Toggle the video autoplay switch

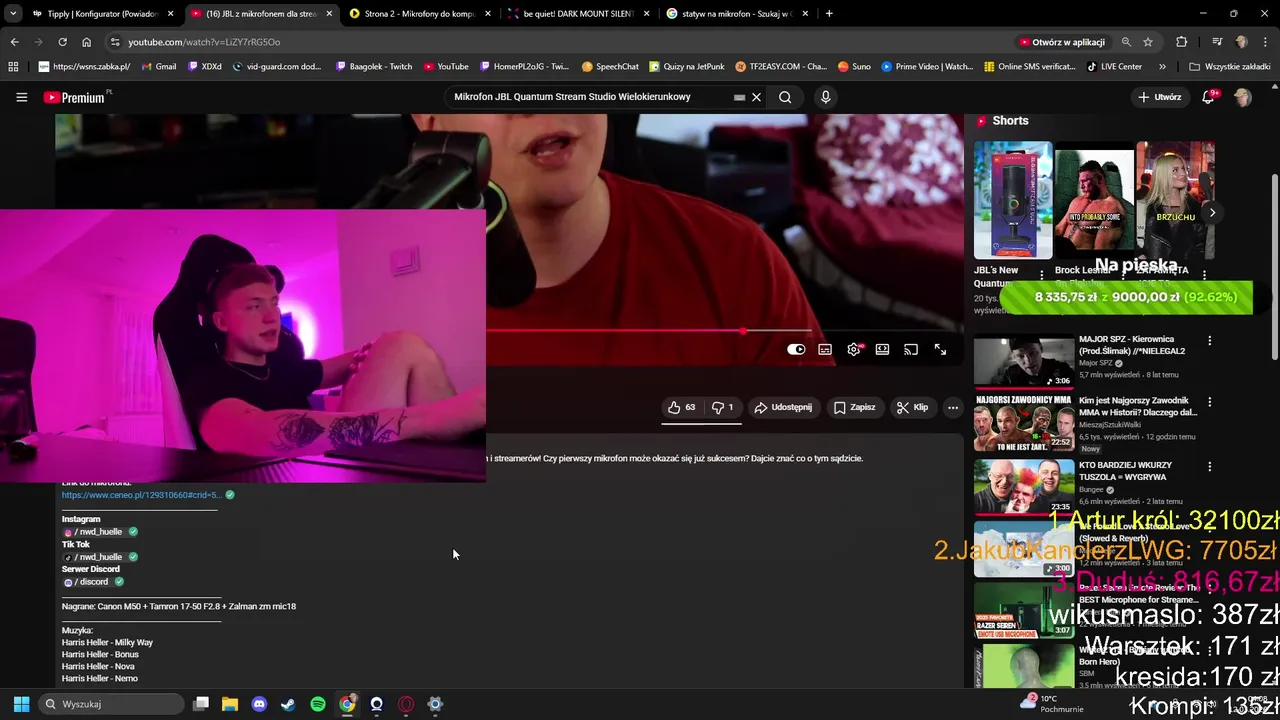pos(796,349)
